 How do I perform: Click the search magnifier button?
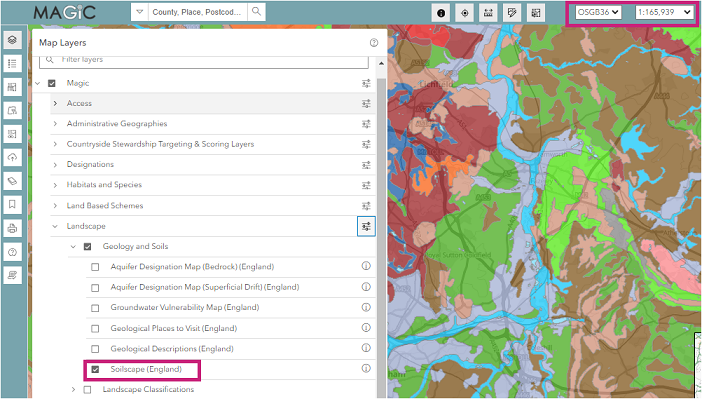click(257, 12)
